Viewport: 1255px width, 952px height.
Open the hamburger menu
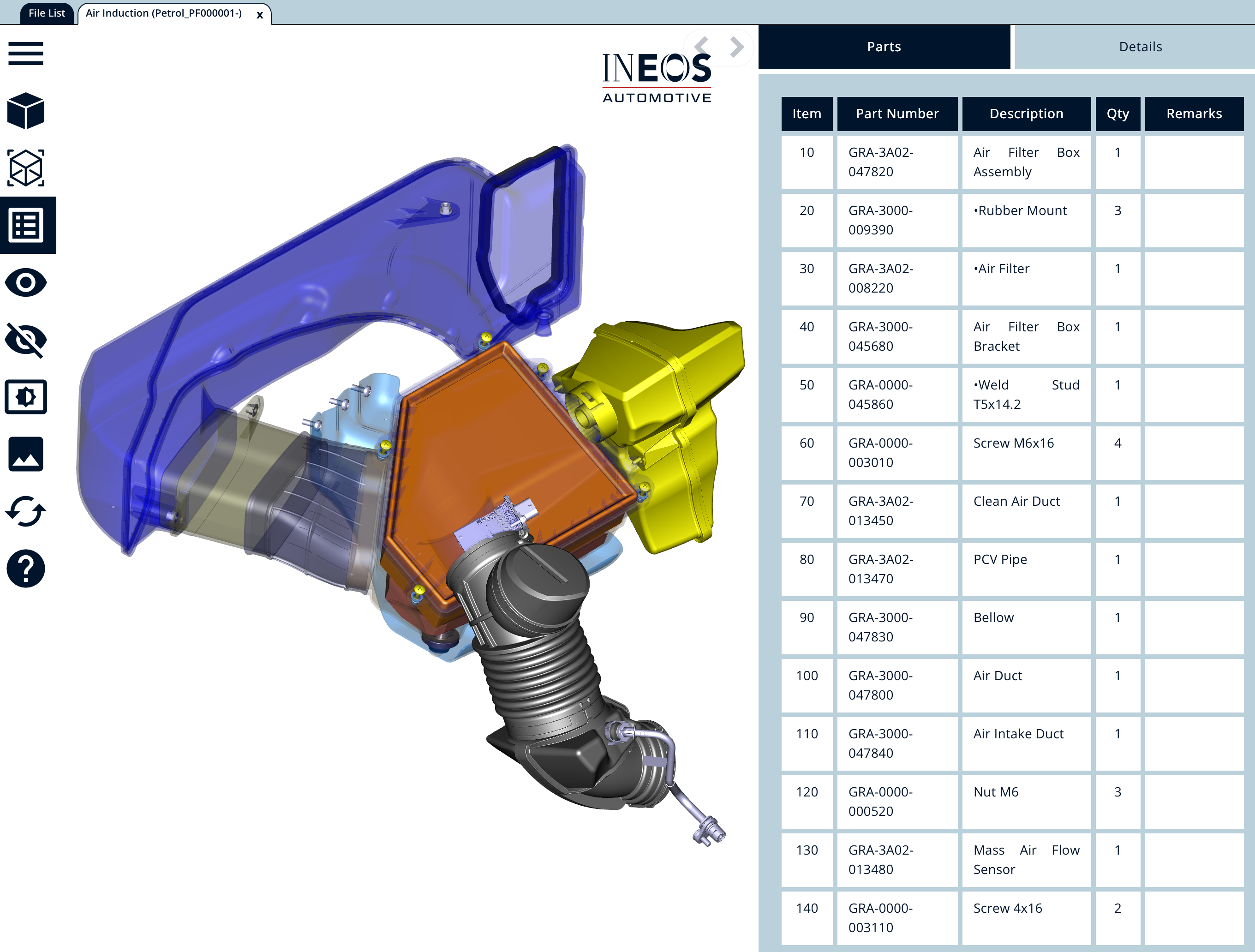(x=25, y=54)
